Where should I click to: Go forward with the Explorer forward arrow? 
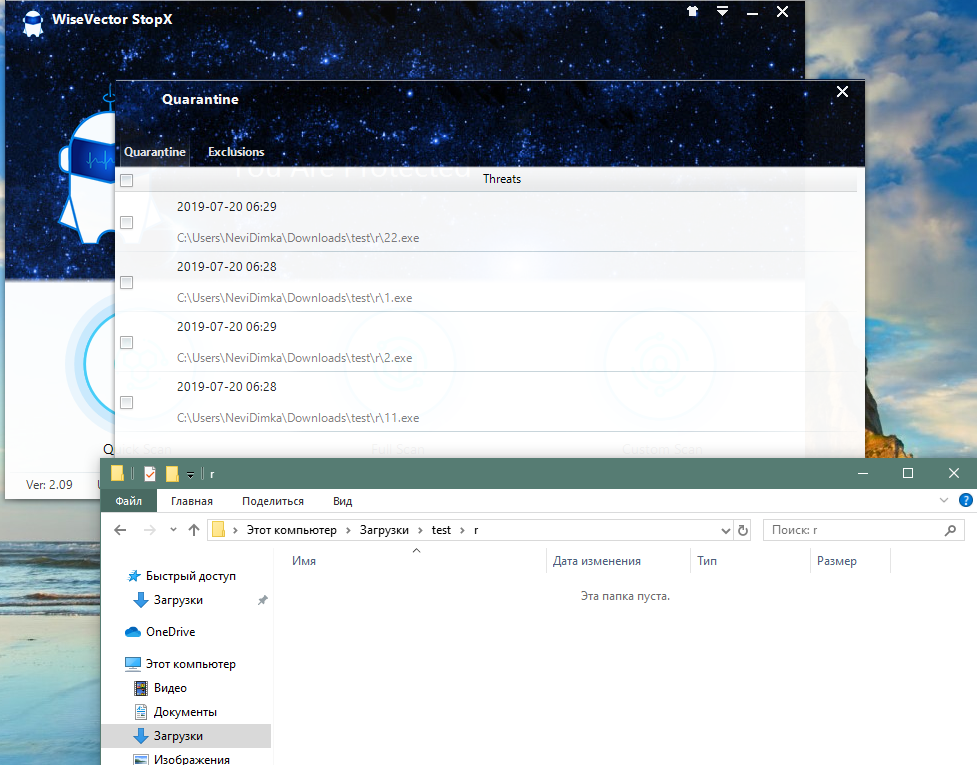(x=150, y=530)
